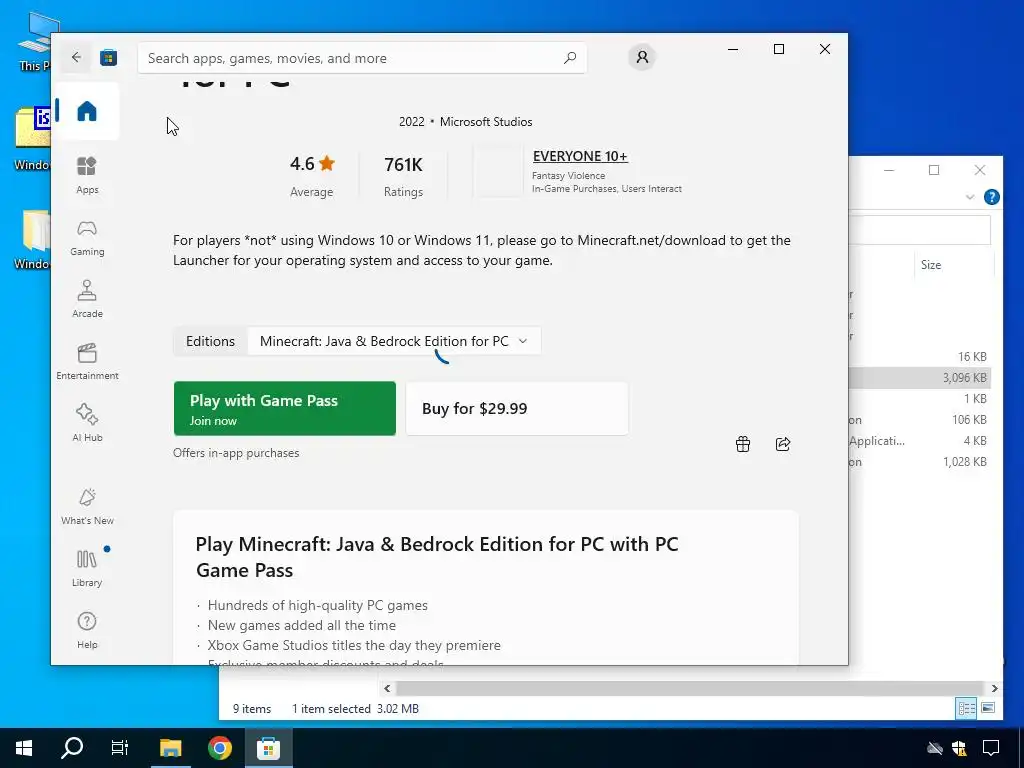Select the file sized 1 KB
Viewport: 1024px width, 768px height.
920,398
